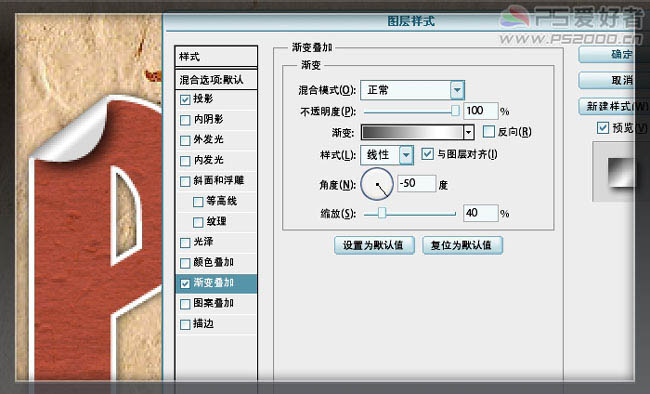This screenshot has height=394, width=650.
Task: Select the 投影 row label
Action: 203,99
